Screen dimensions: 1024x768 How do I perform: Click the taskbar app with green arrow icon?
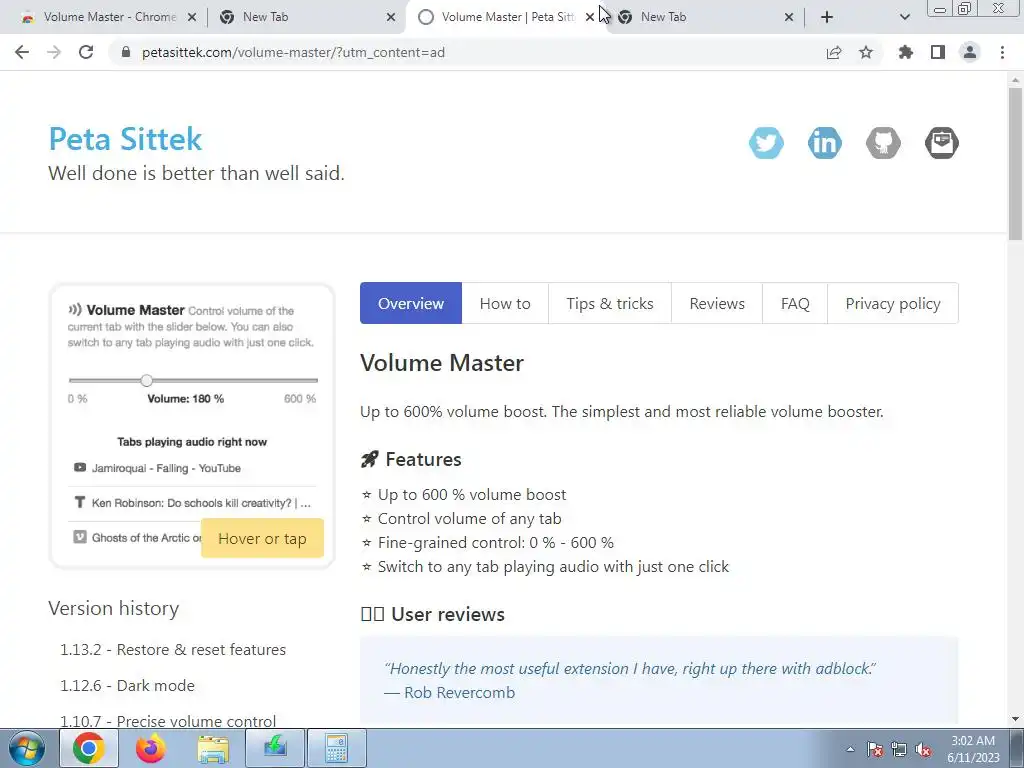[275, 748]
